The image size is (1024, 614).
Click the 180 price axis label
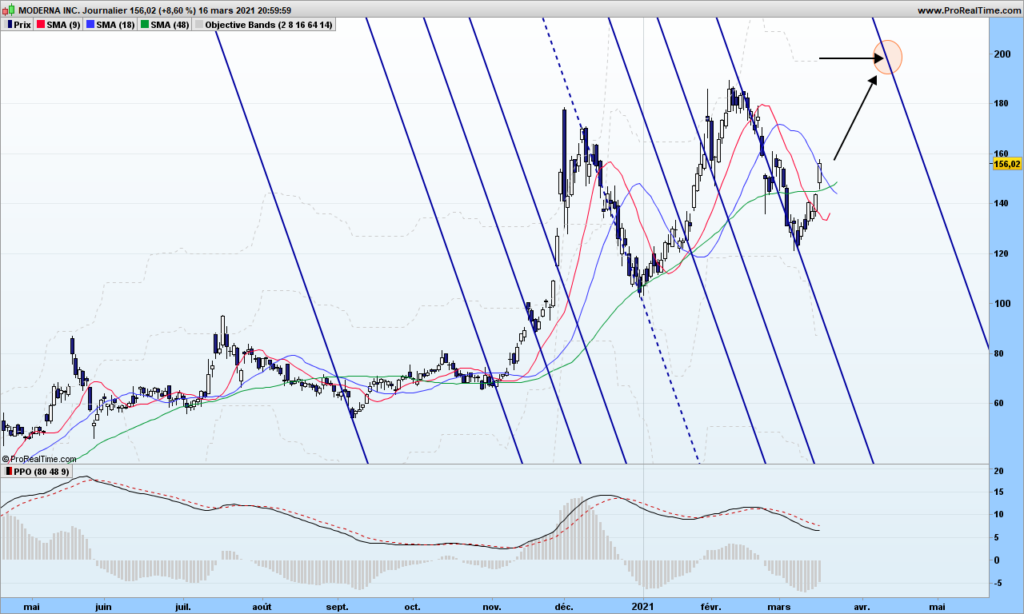pos(1002,103)
